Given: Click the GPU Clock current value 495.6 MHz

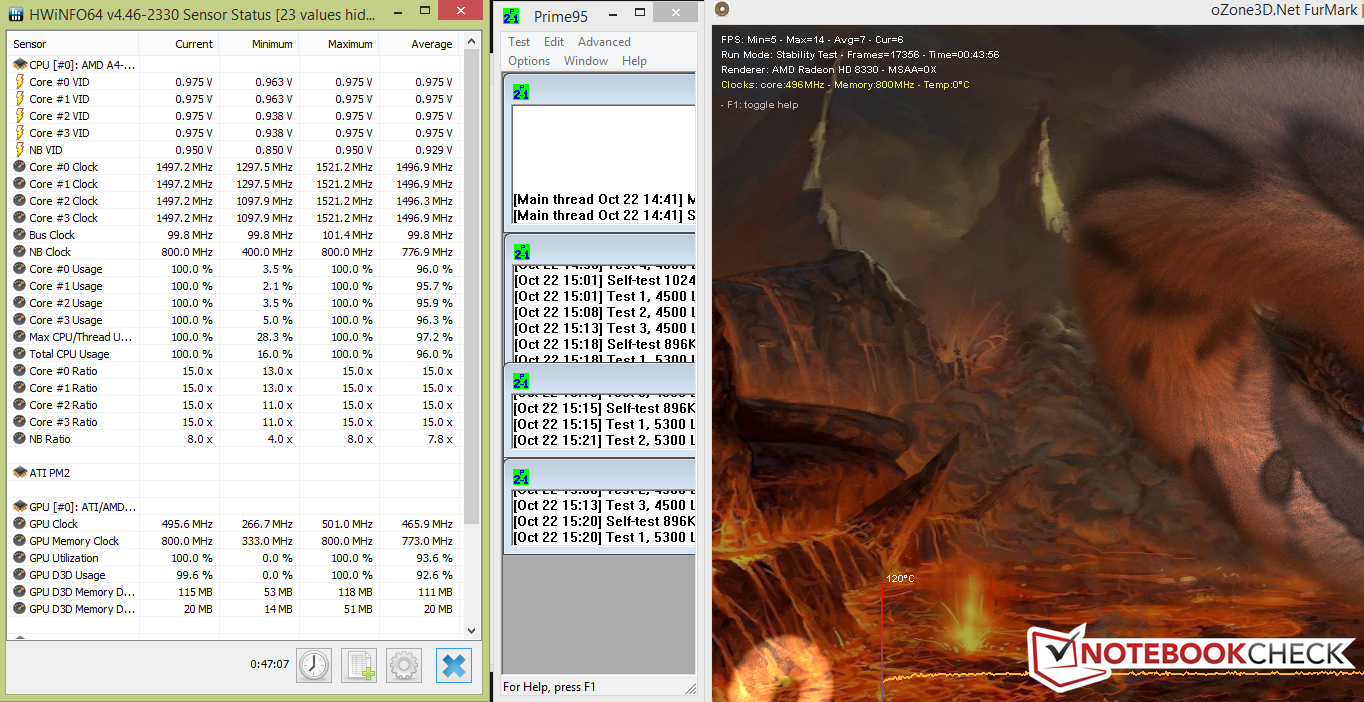Looking at the screenshot, I should 187,524.
